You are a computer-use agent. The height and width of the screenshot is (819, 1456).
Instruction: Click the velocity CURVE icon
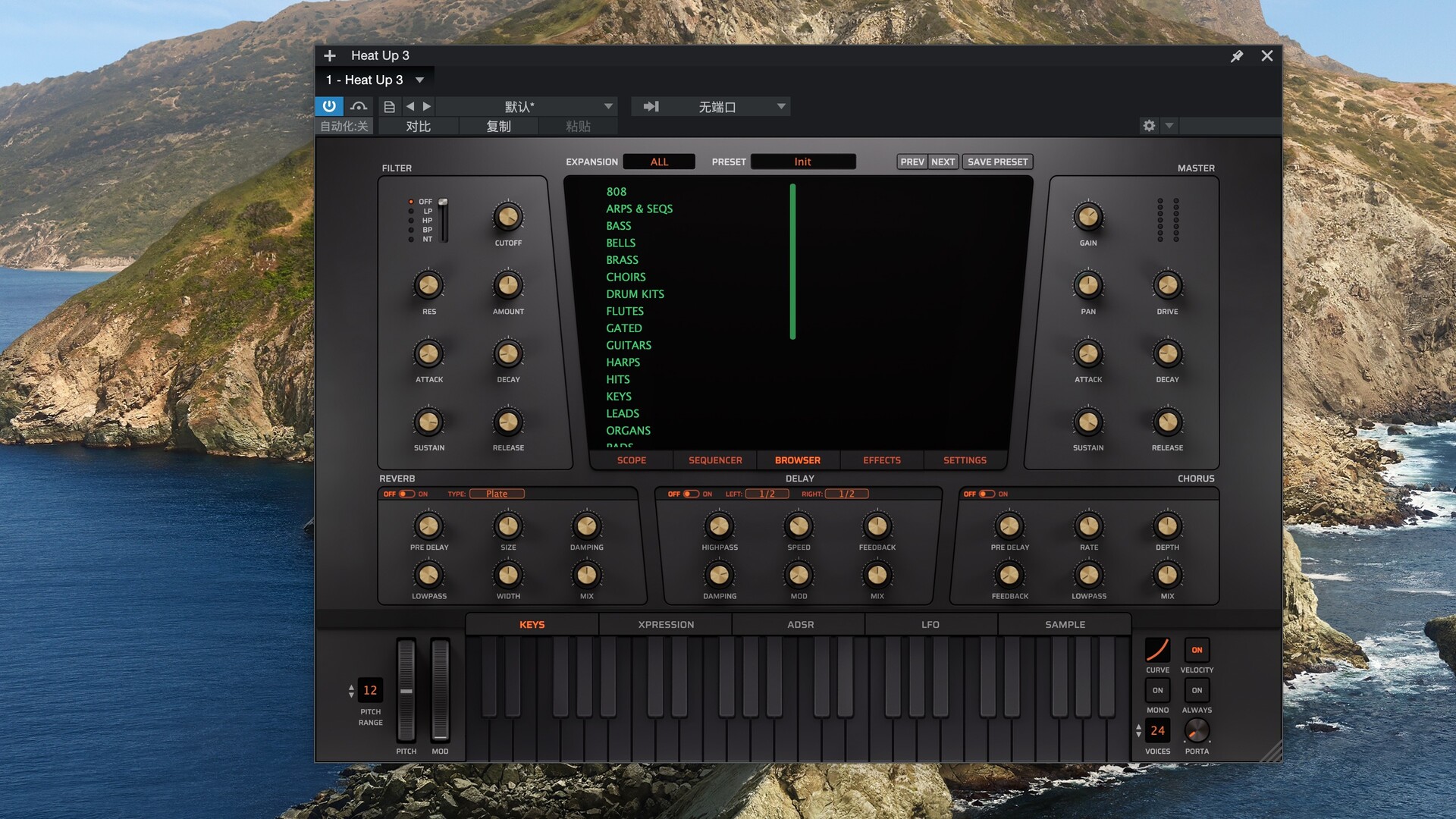click(1157, 650)
